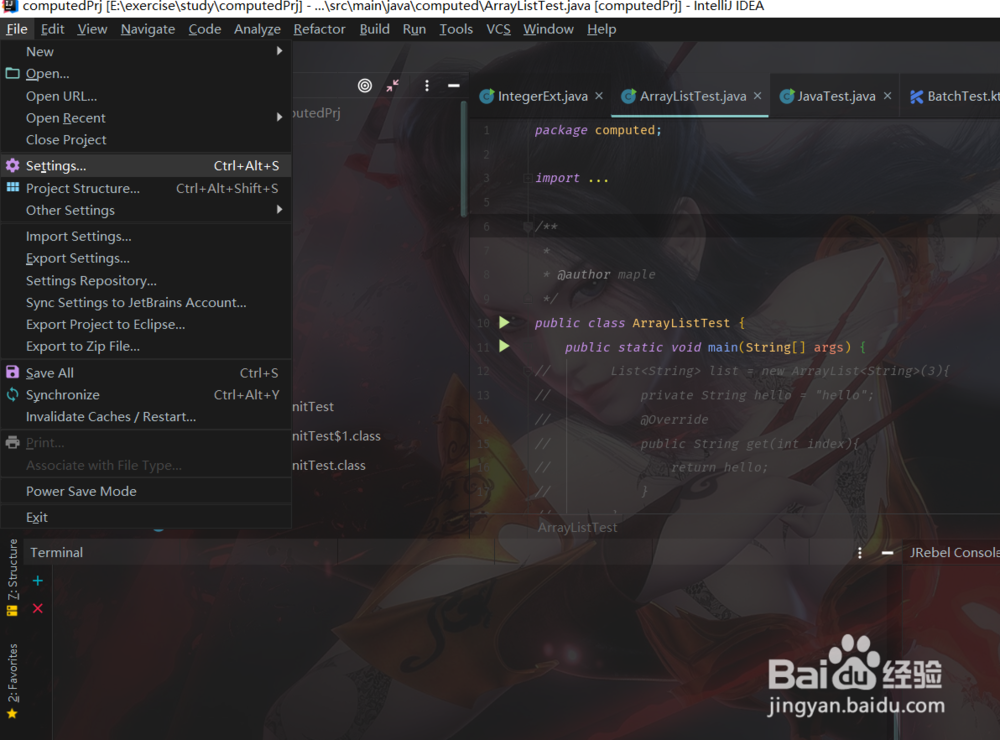Image resolution: width=1000 pixels, height=740 pixels.
Task: Click the ArrayListTest.java file icon on tab
Action: pos(629,96)
